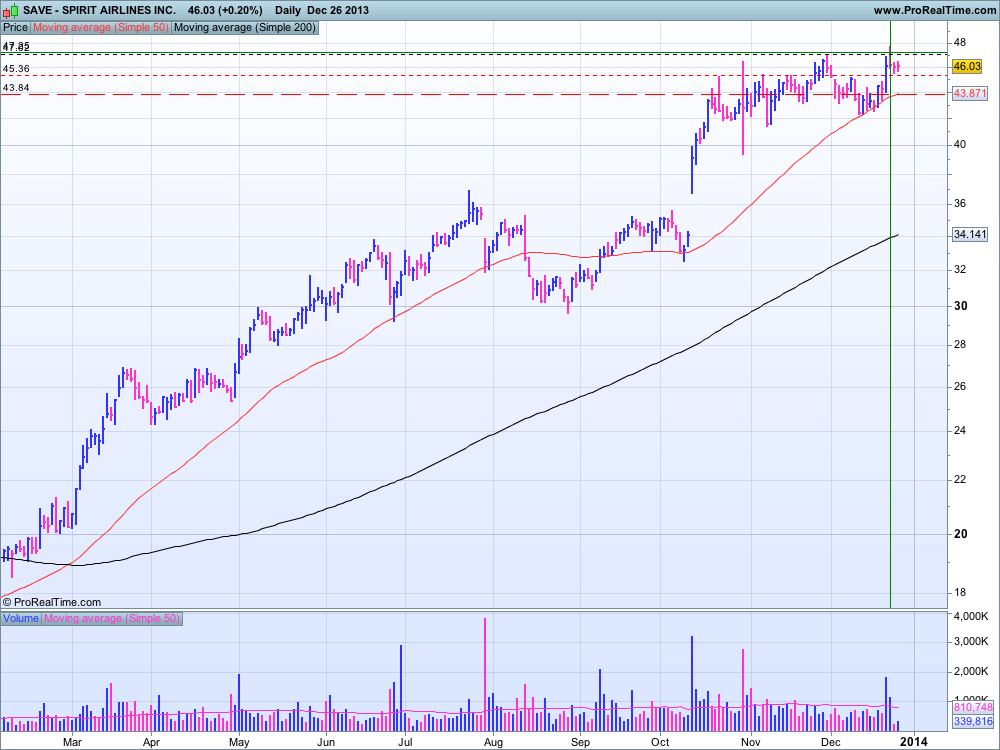Click the candlestick chart icon beside SAVE
The image size is (1000, 750).
point(11,10)
